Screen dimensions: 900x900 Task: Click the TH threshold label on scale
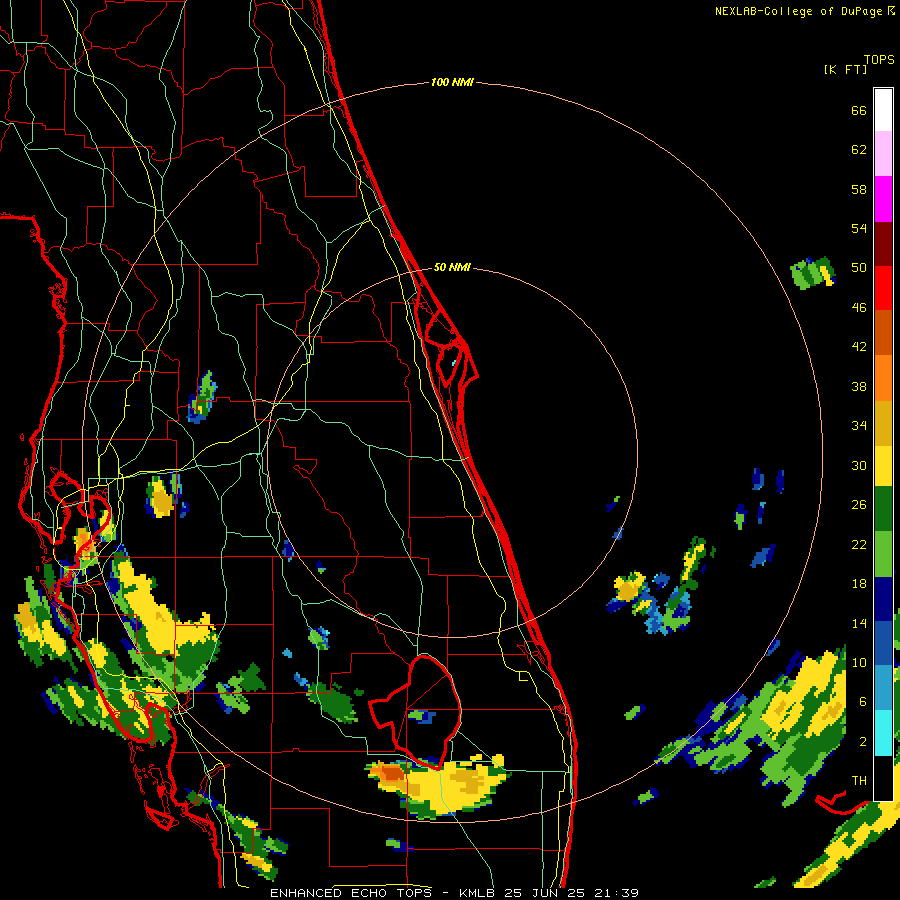859,781
